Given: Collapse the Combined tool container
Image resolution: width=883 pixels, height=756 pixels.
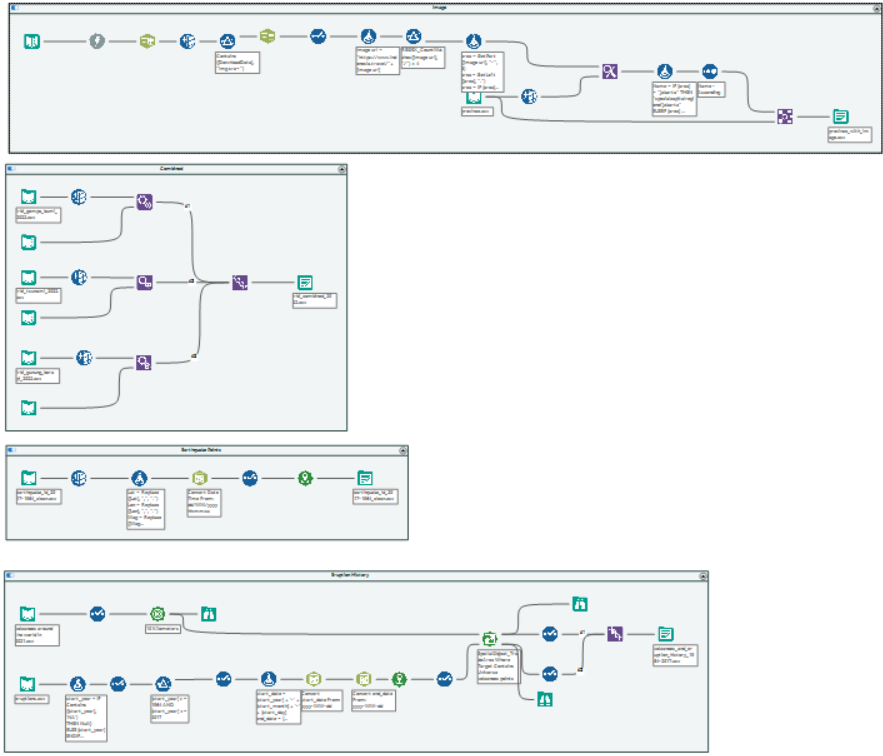Looking at the screenshot, I should coord(341,169).
